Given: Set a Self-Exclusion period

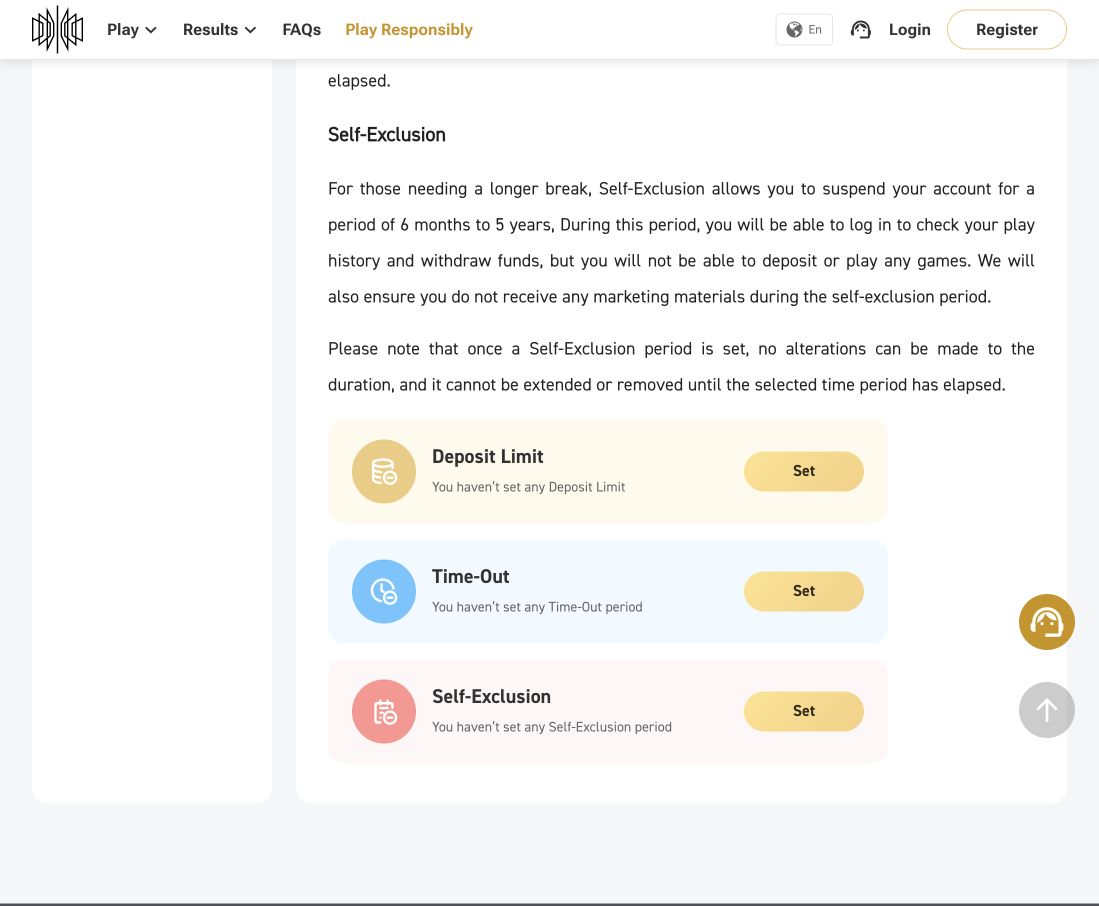Looking at the screenshot, I should pyautogui.click(x=803, y=711).
